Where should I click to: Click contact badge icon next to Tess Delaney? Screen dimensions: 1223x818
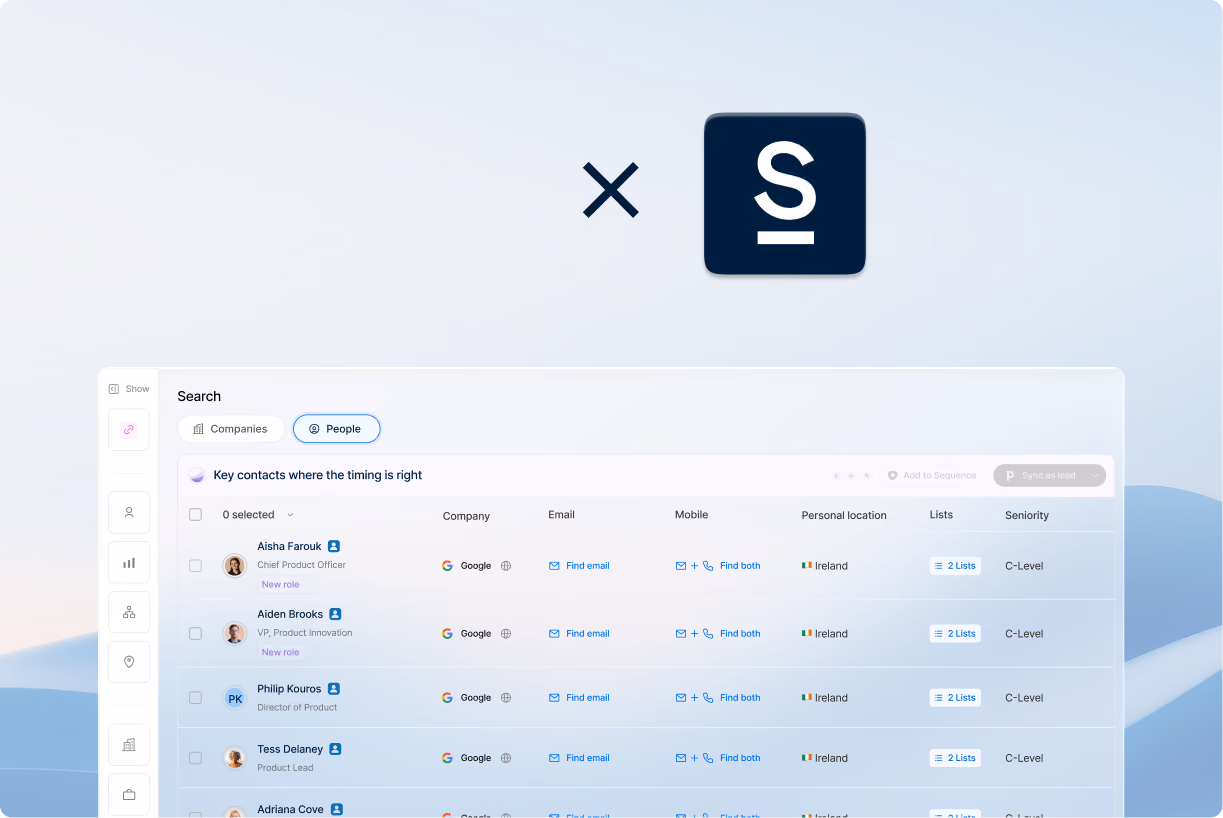[x=336, y=749]
